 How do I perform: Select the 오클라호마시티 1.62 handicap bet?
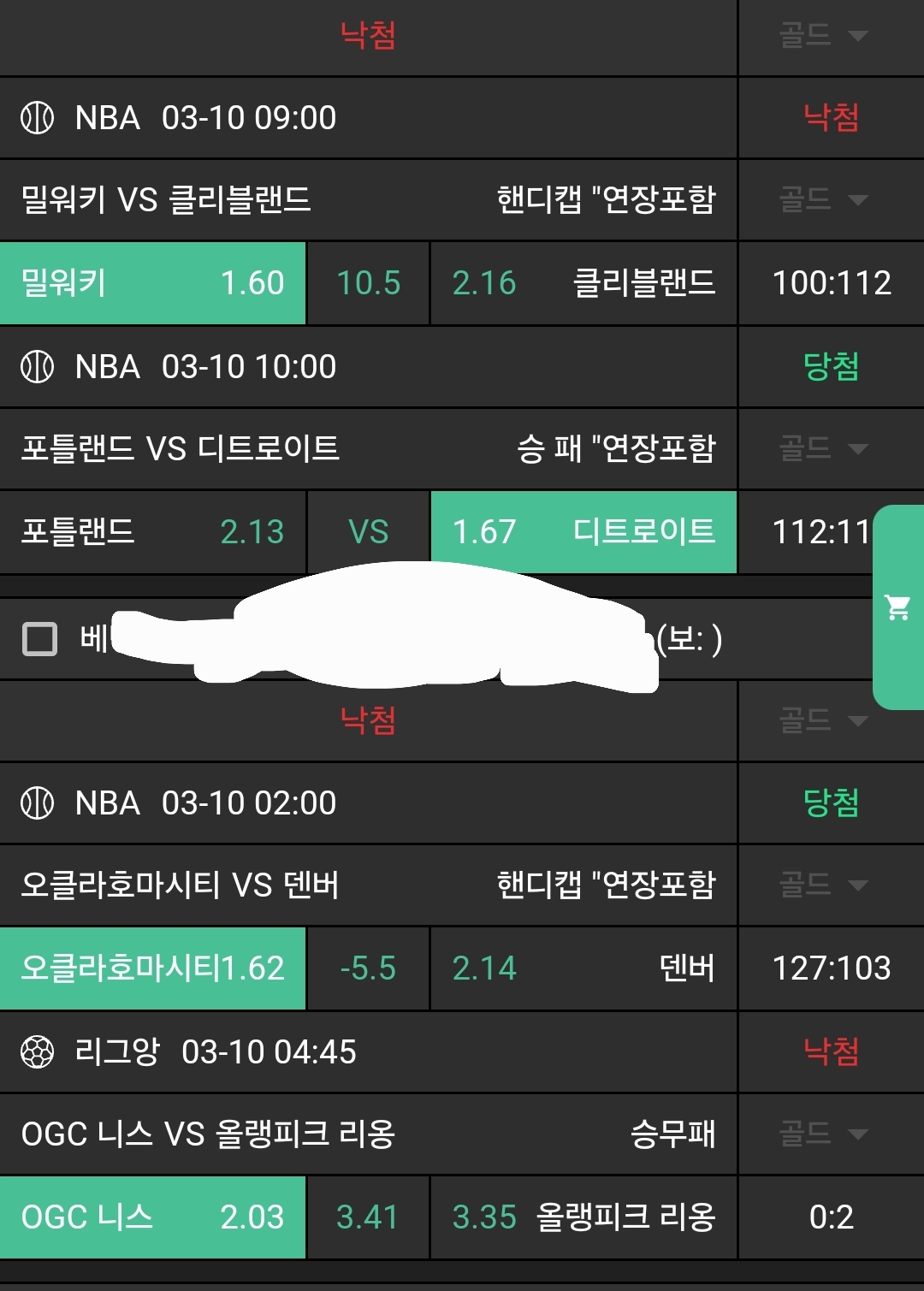(x=152, y=968)
